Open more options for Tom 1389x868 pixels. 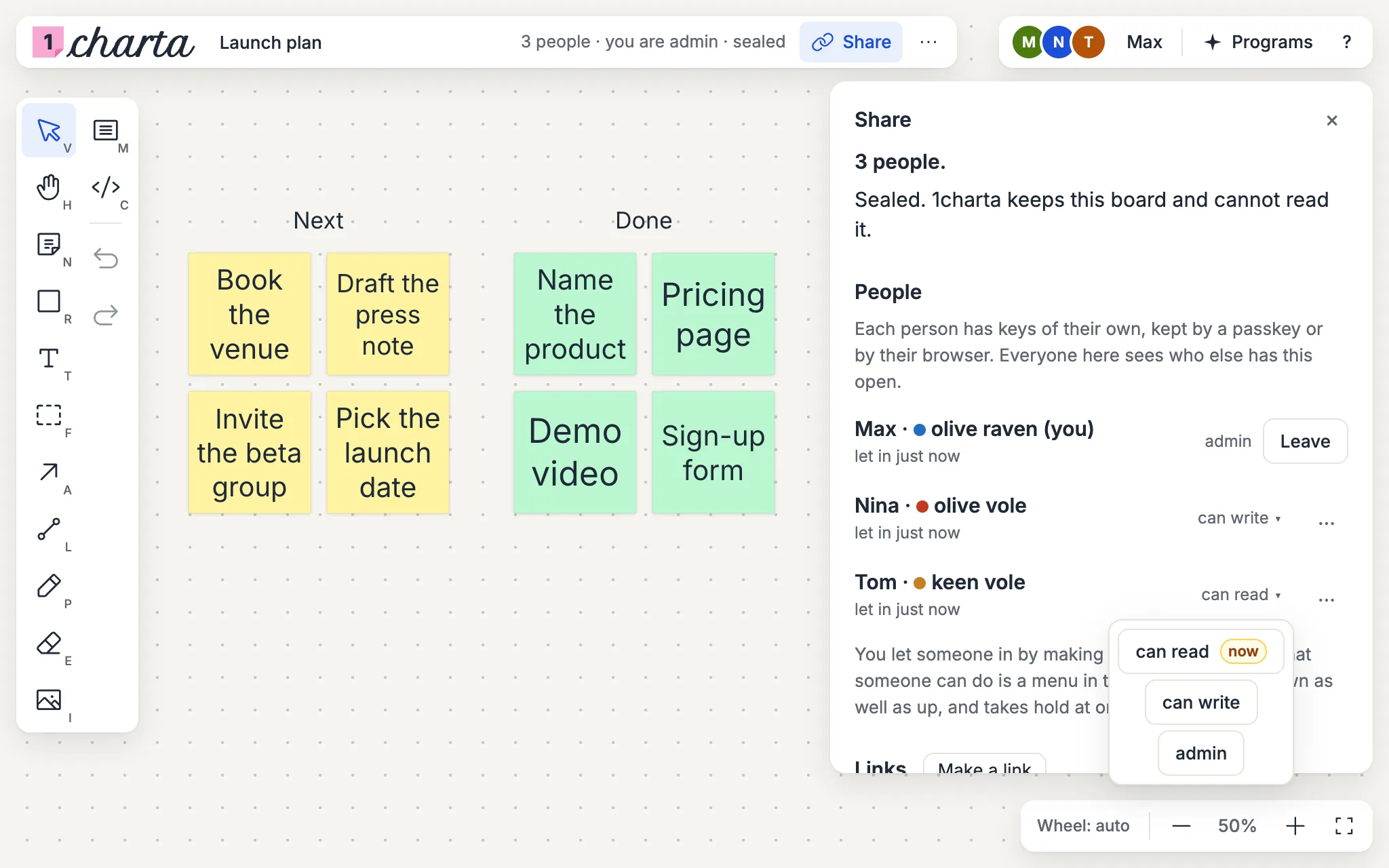pos(1327,599)
